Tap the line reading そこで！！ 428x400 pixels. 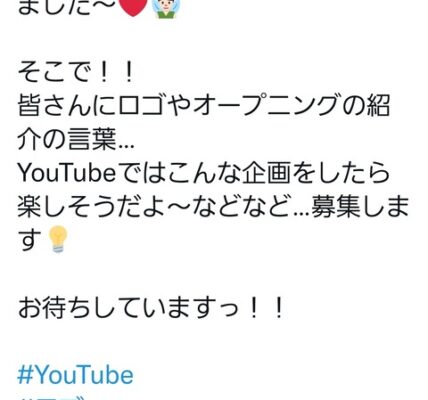(76, 74)
